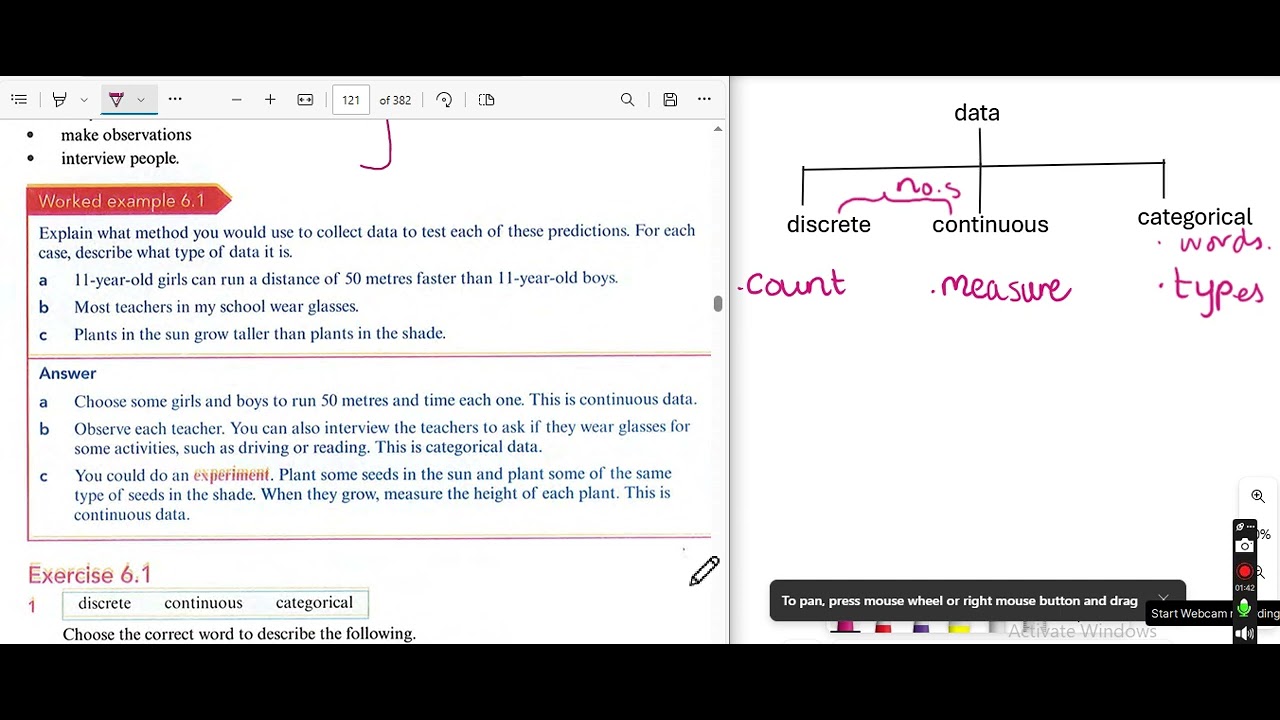The width and height of the screenshot is (1280, 720).
Task: Select the red pen in whiteboard tray
Action: click(883, 627)
